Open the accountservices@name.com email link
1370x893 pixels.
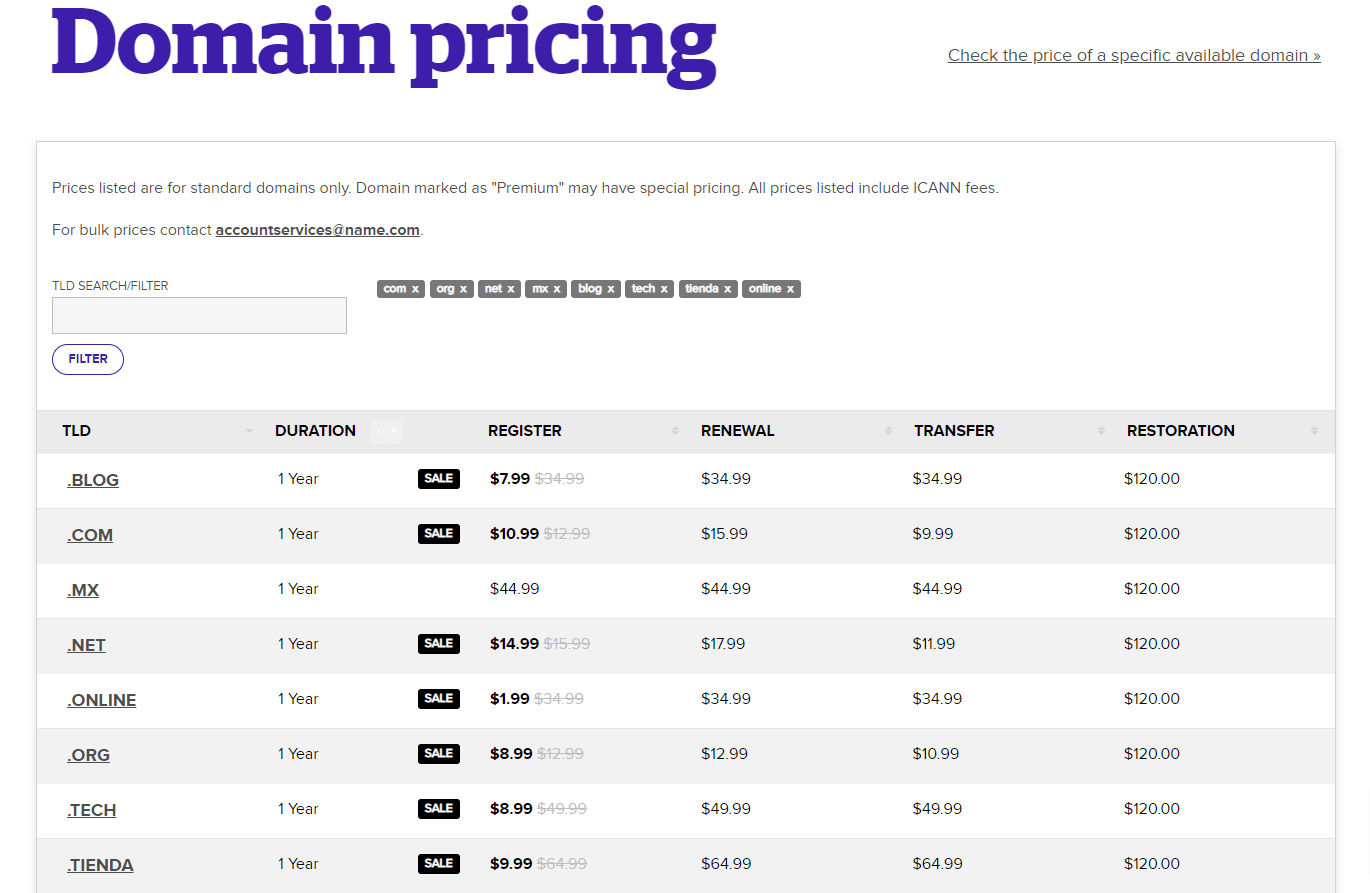(317, 230)
